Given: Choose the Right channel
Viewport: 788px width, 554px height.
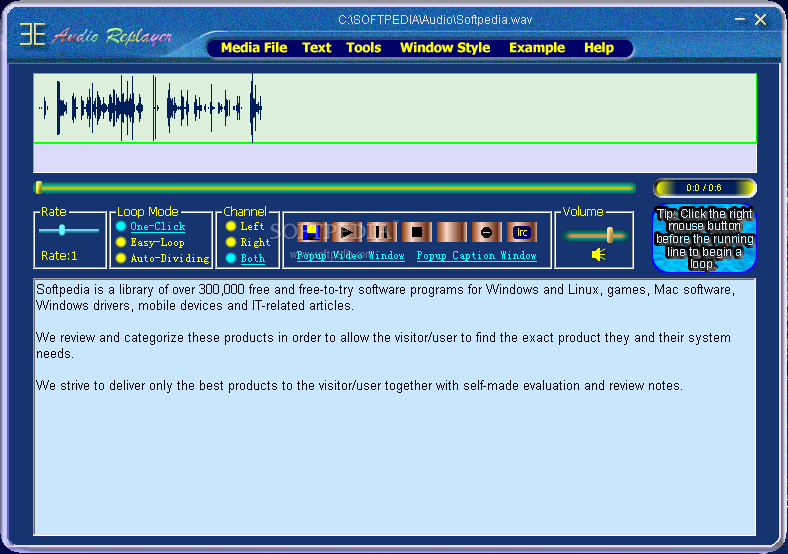Looking at the screenshot, I should point(248,242).
